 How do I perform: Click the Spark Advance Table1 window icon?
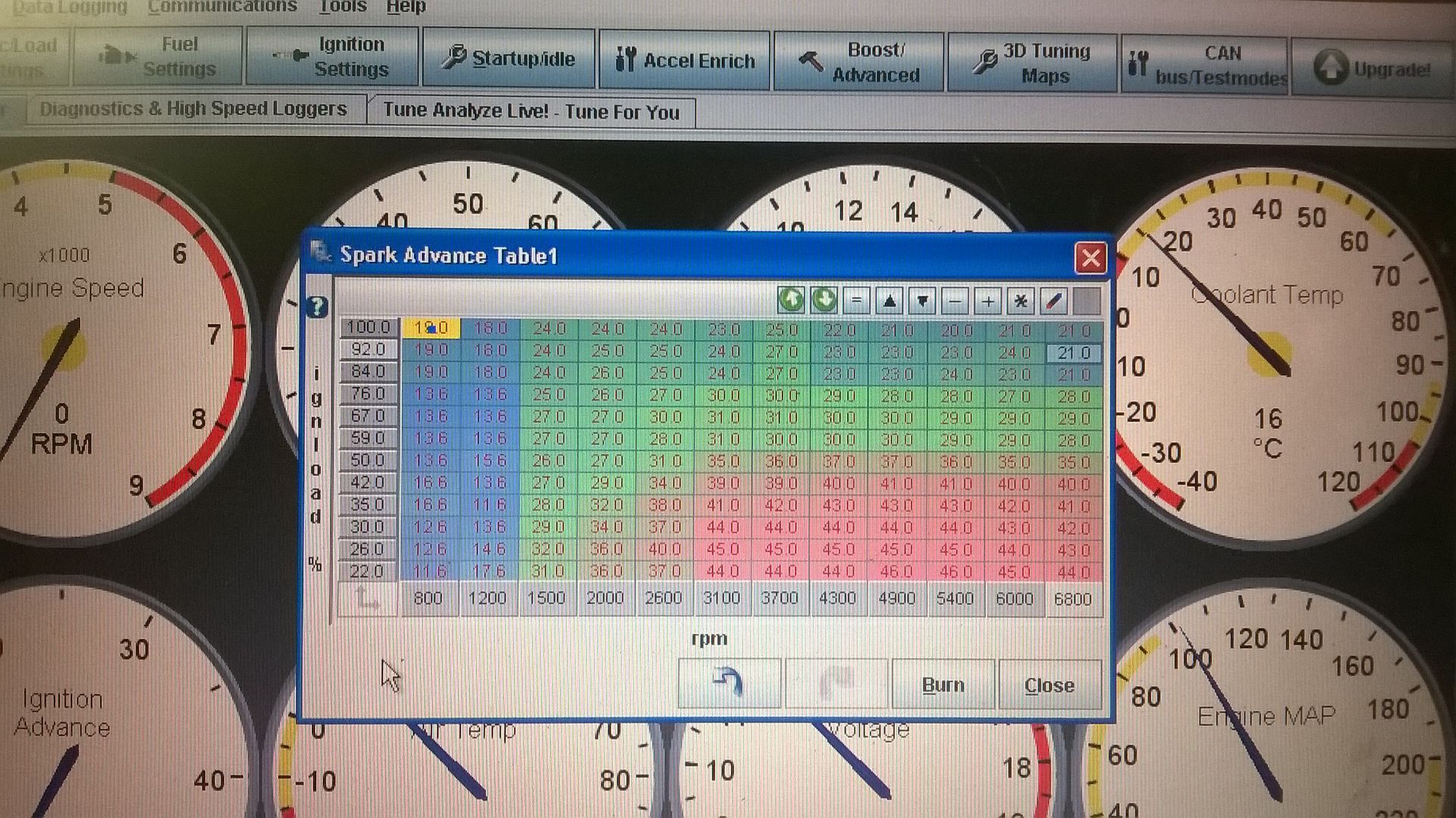click(321, 252)
